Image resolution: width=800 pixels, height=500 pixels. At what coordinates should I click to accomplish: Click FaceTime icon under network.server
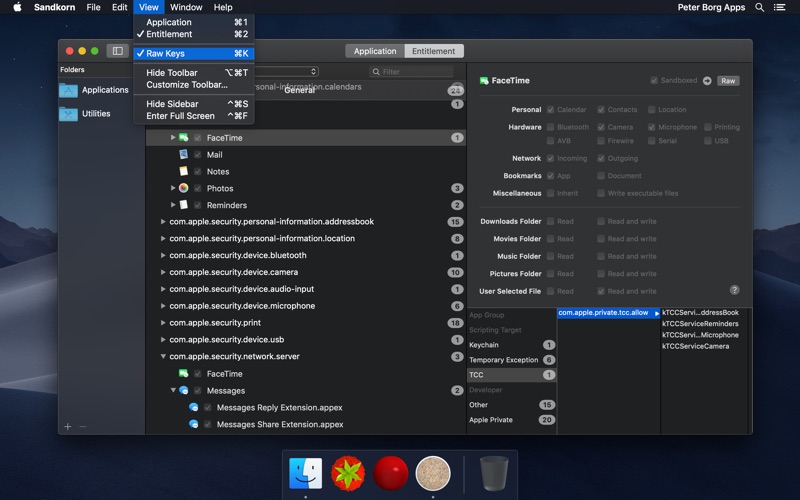[x=184, y=373]
